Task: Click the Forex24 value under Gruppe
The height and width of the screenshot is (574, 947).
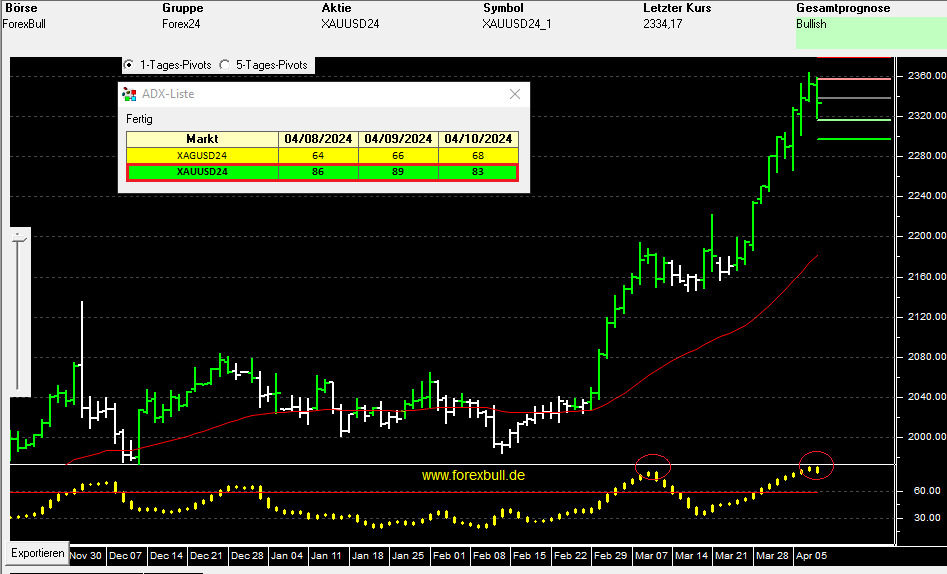Action: point(181,24)
